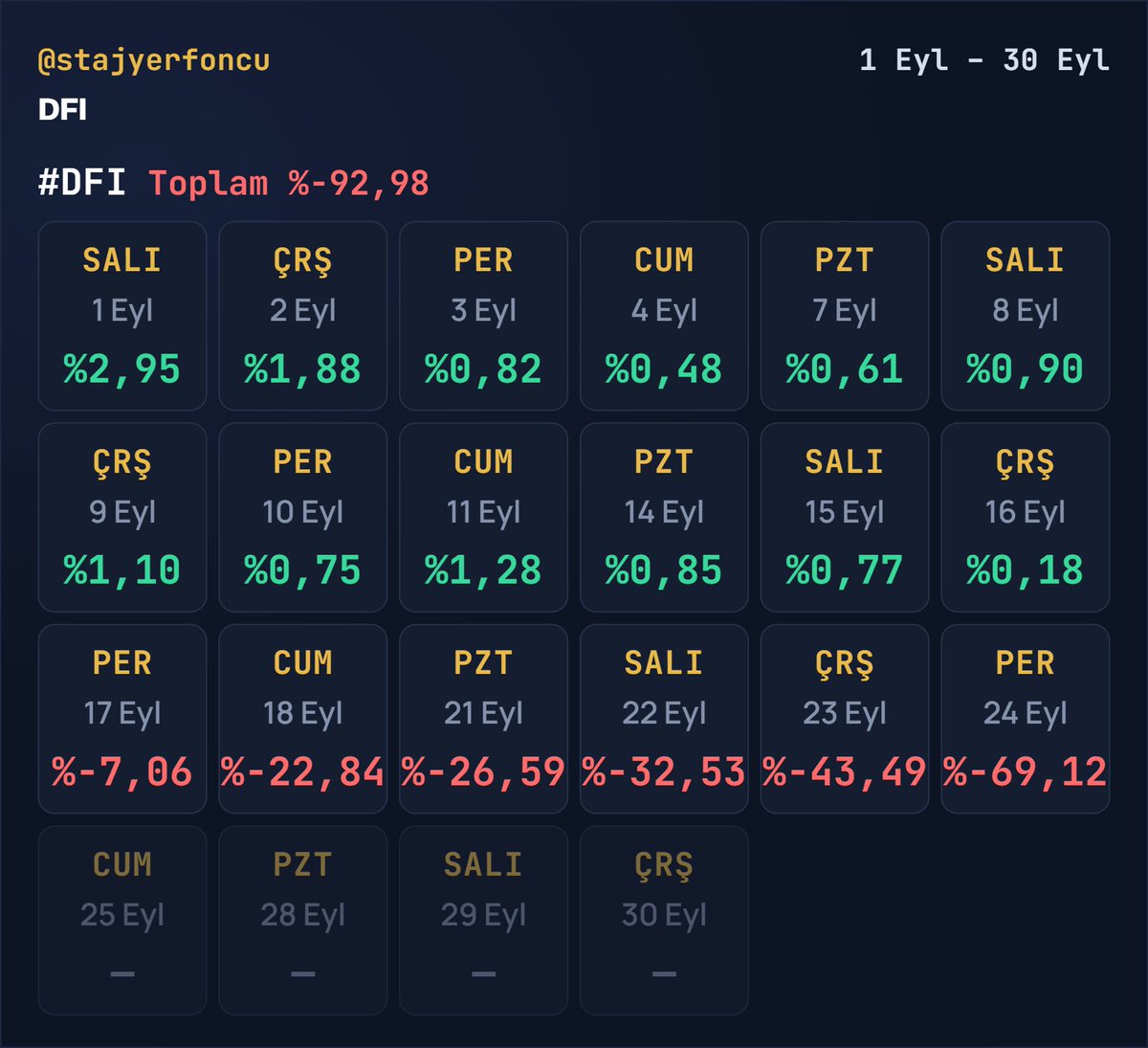Open the PZT 21 Eyl card
Image resolution: width=1148 pixels, height=1048 pixels.
[x=483, y=719]
